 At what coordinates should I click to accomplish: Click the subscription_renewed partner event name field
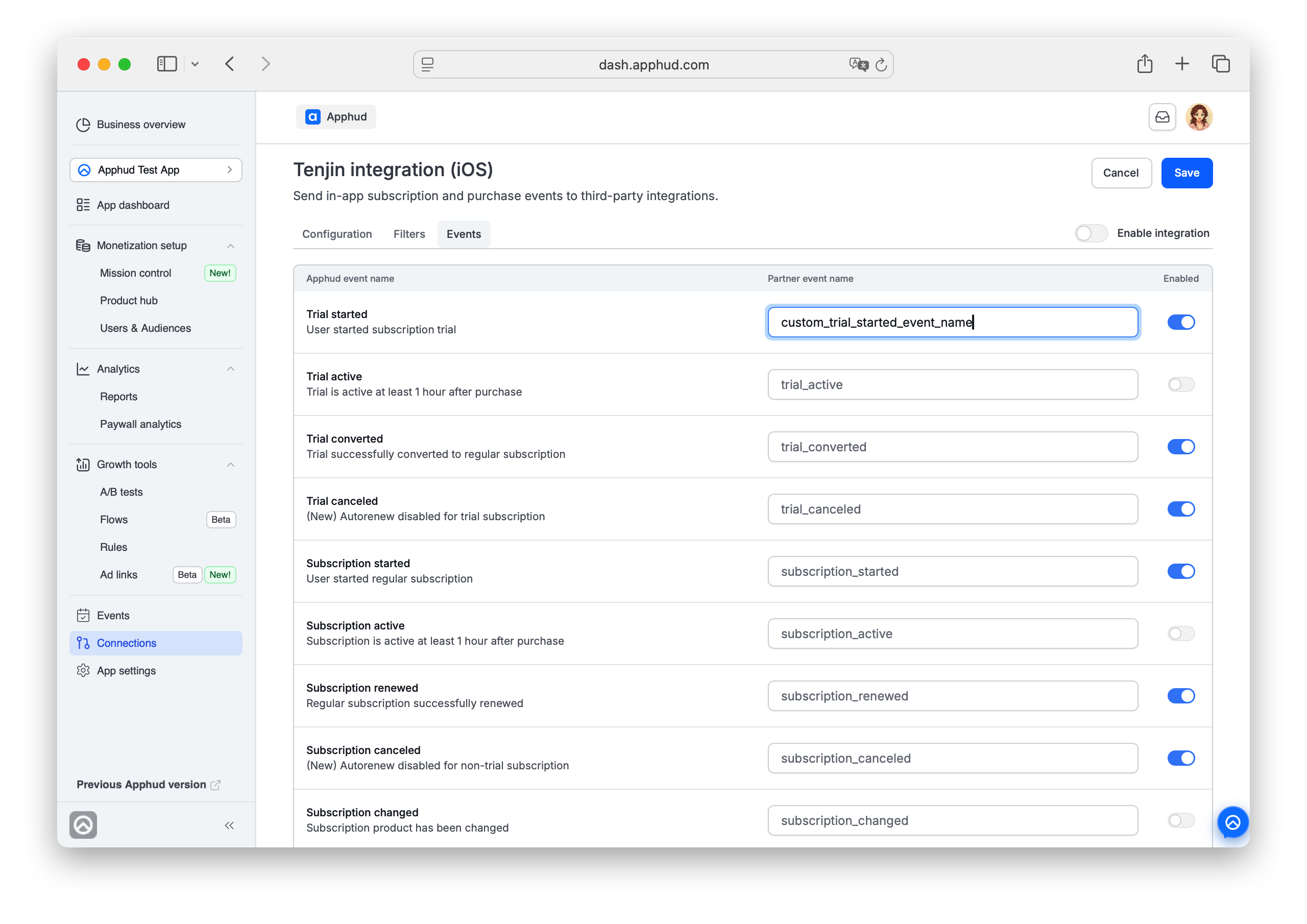[x=952, y=696]
